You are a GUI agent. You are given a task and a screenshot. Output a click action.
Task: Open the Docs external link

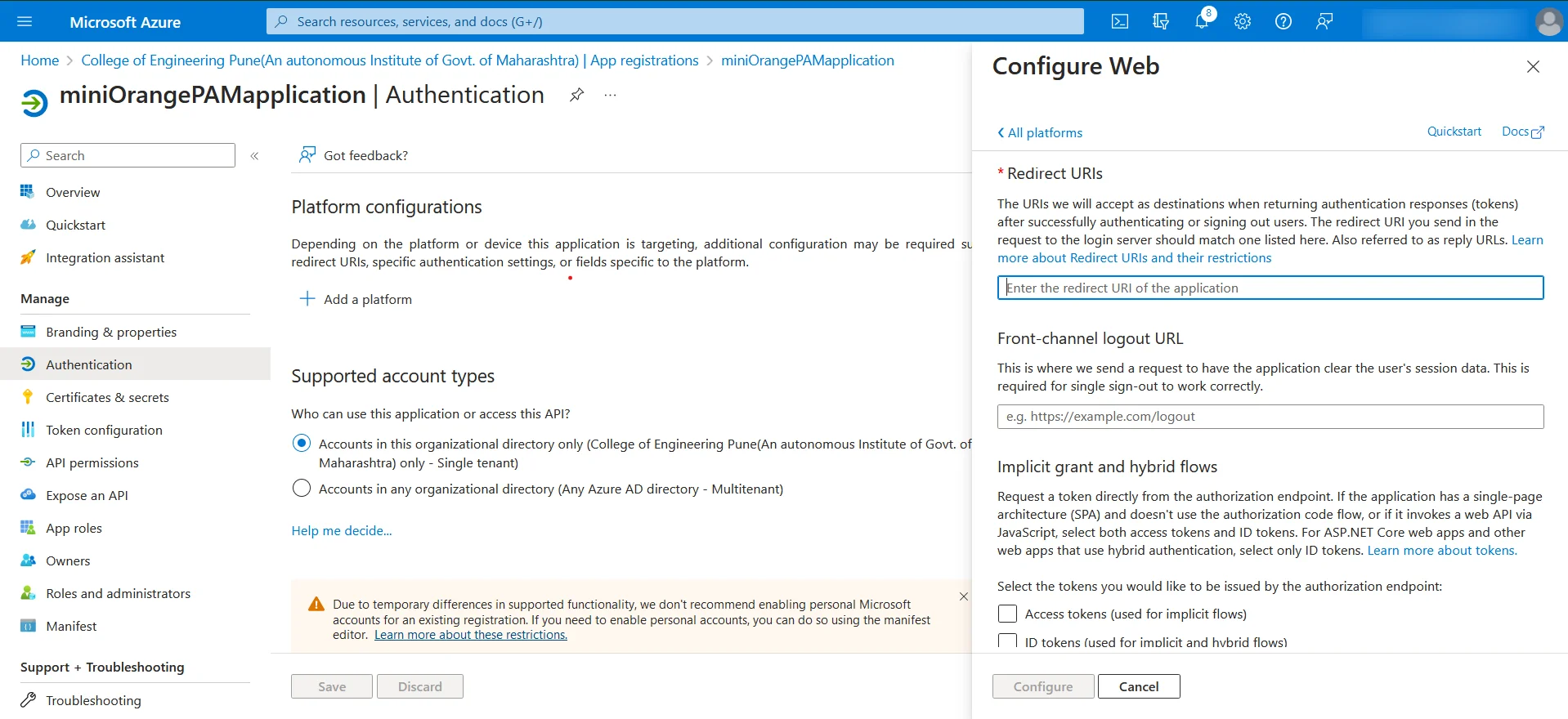(1523, 132)
